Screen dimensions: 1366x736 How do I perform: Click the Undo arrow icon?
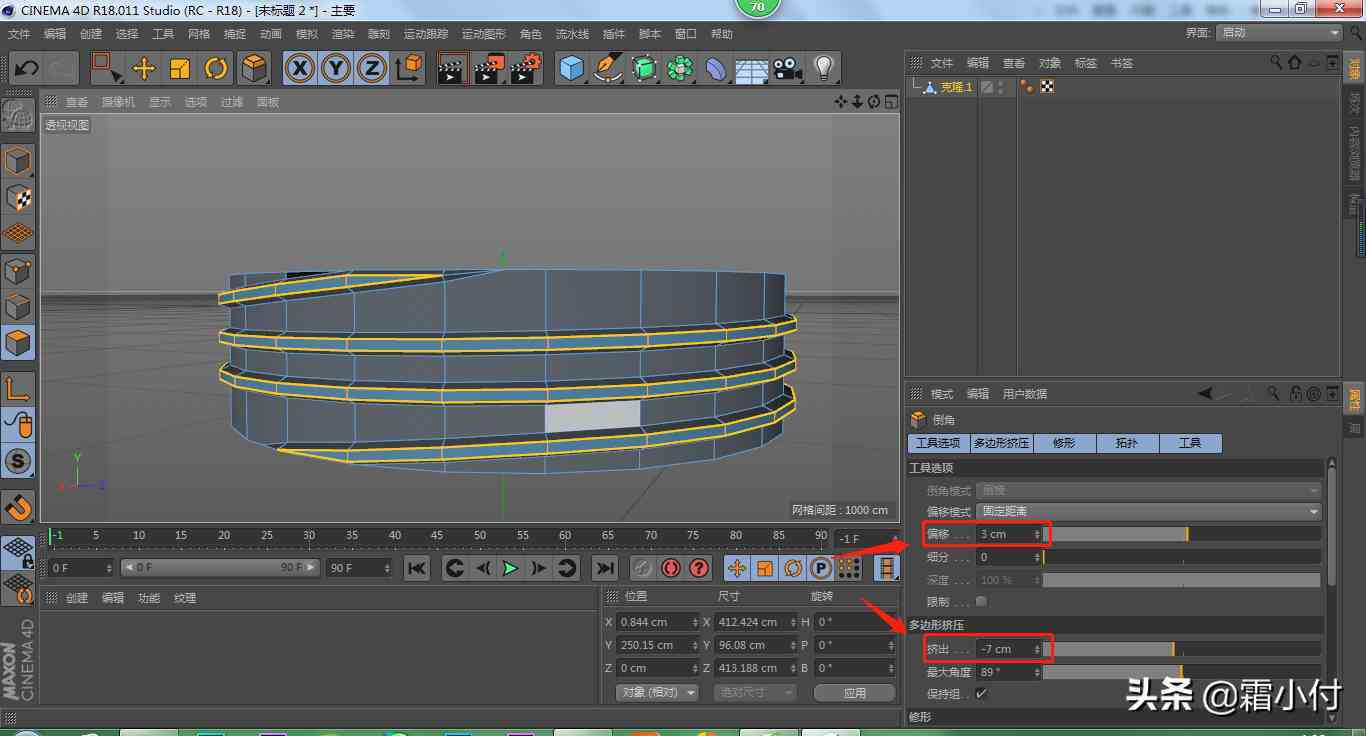point(26,68)
